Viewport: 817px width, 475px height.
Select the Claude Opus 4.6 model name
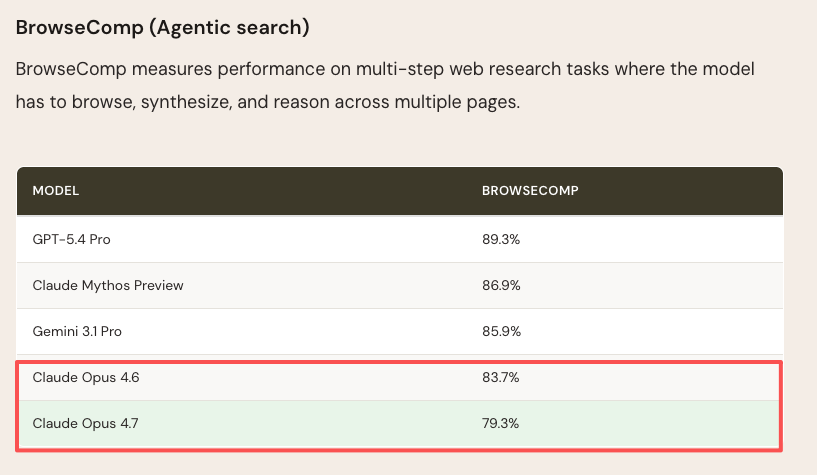click(x=86, y=377)
